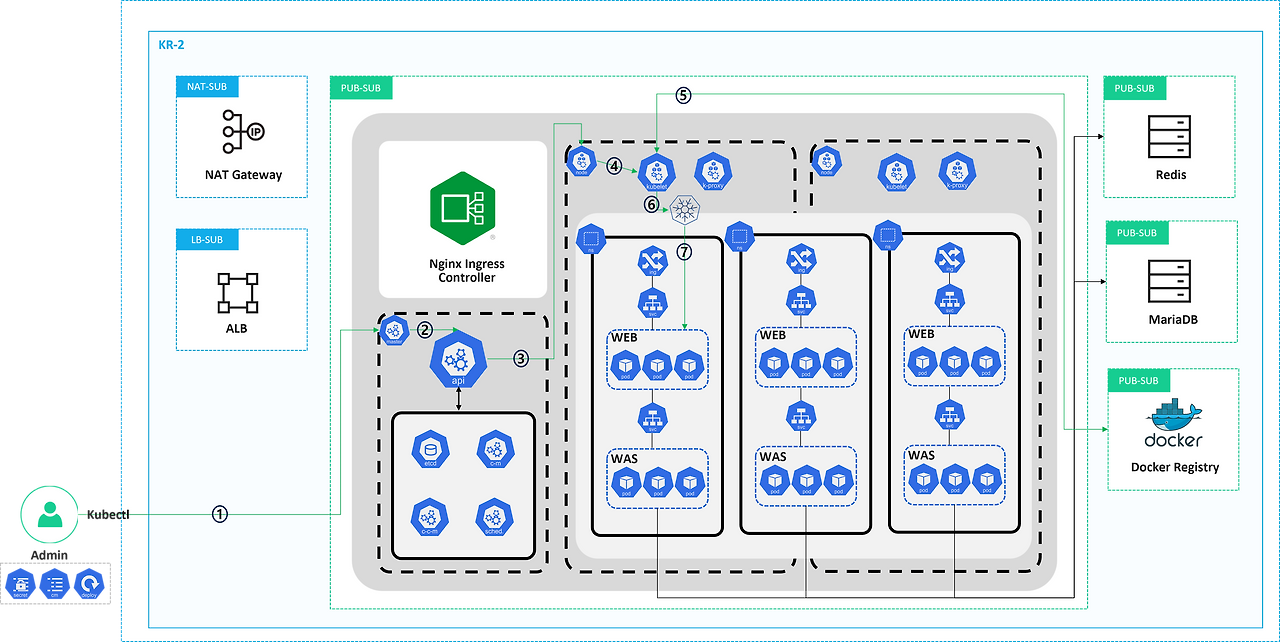This screenshot has width=1280, height=642.
Task: Select the c-m controller manager icon
Action: (495, 450)
